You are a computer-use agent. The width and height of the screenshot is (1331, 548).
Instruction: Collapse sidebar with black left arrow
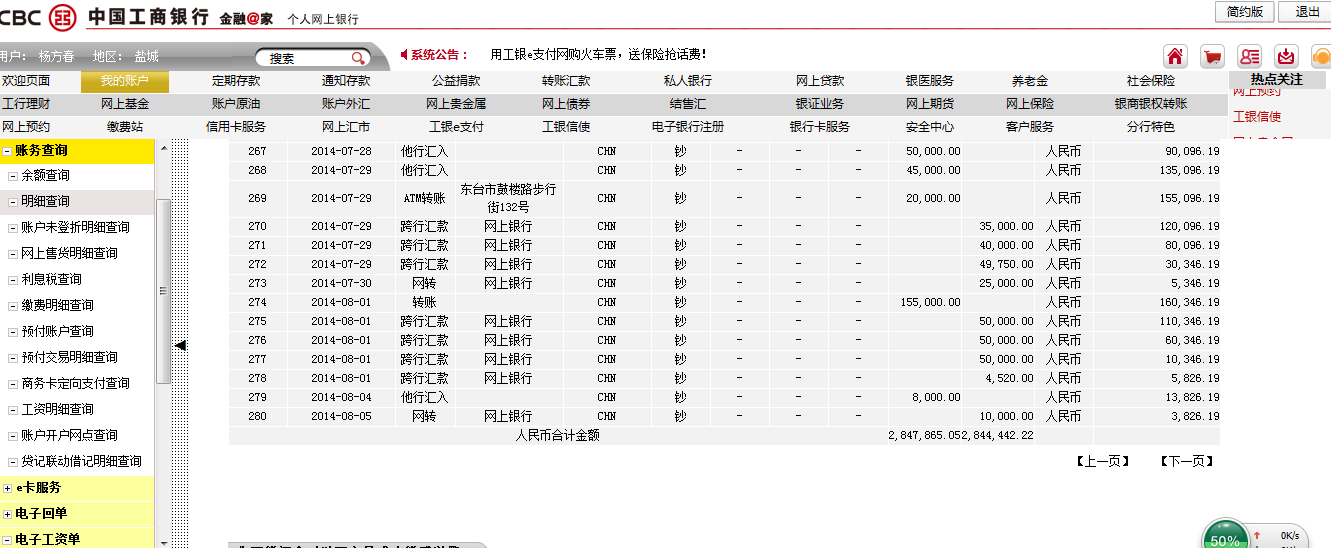[181, 345]
